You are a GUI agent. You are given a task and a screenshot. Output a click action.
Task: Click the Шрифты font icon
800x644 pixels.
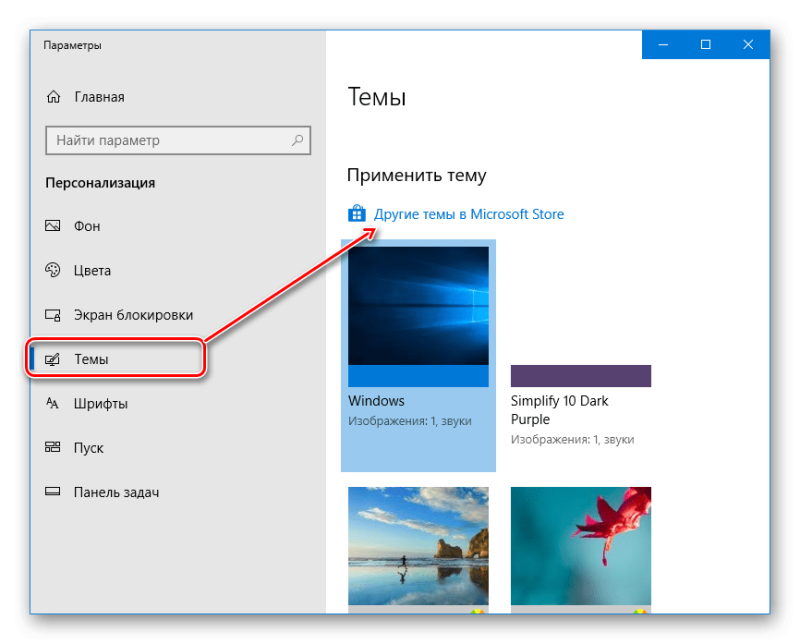point(53,404)
